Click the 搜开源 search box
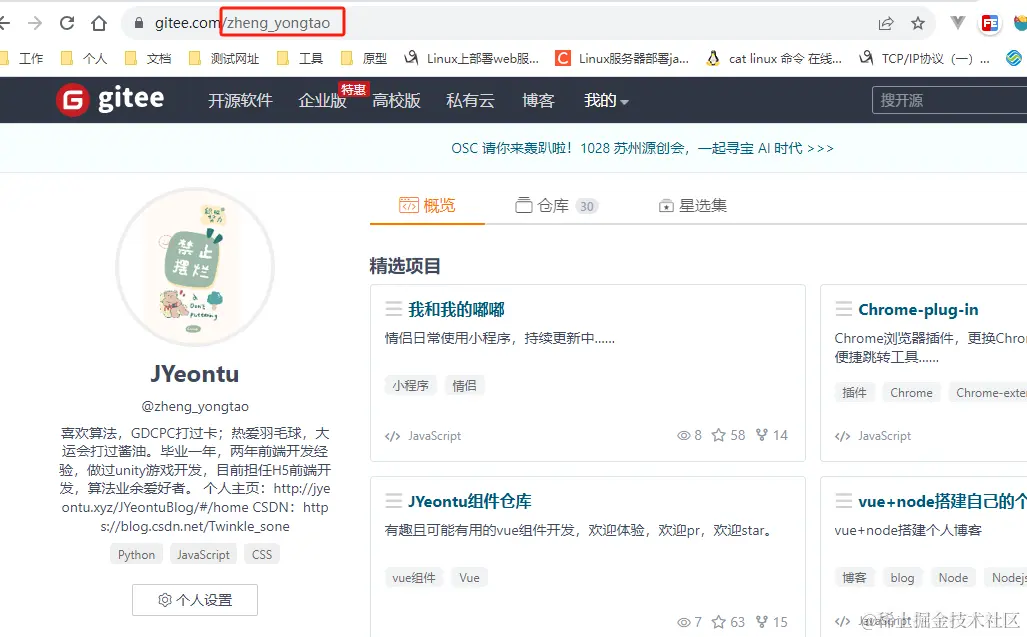The height and width of the screenshot is (637, 1027). 950,100
